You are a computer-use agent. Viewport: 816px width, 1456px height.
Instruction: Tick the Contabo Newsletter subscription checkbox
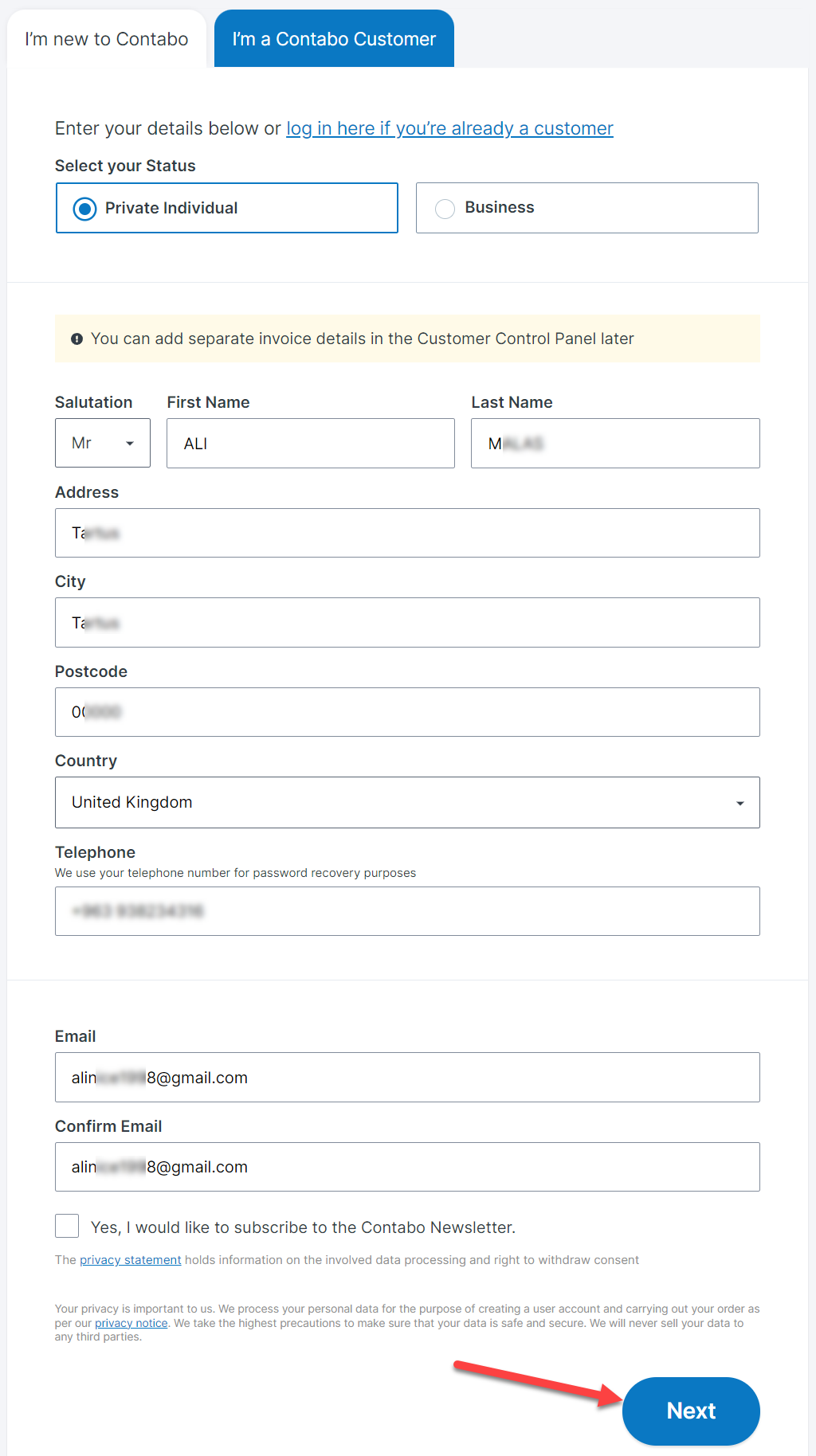coord(67,1226)
